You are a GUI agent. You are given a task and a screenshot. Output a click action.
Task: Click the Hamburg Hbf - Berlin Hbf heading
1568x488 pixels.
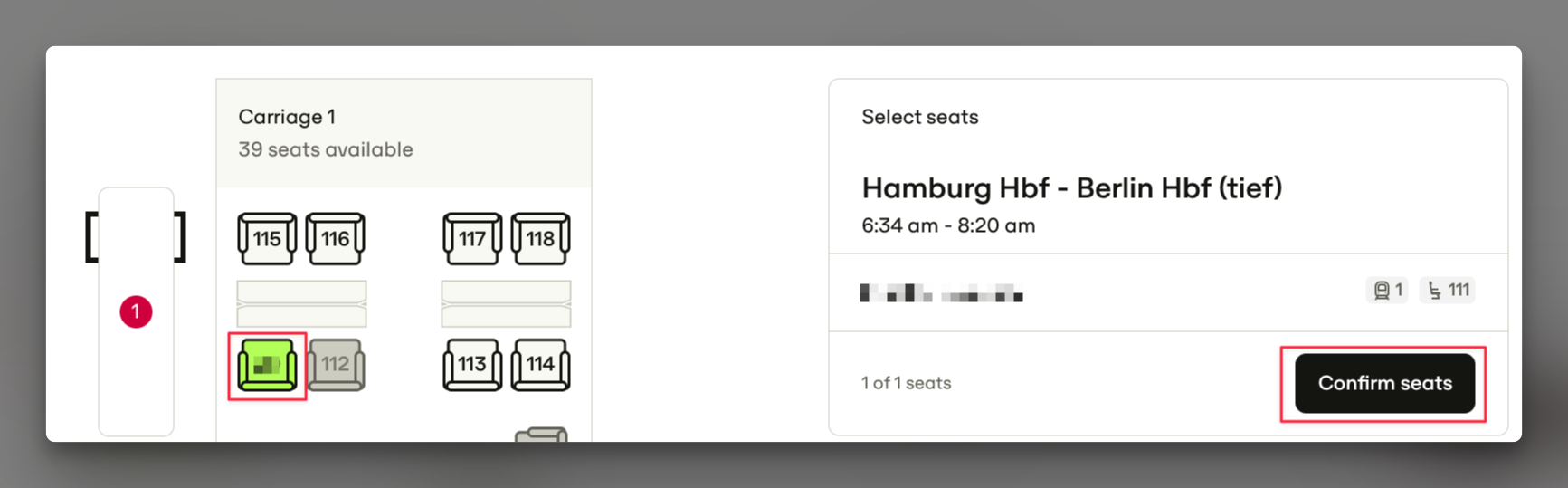(x=1071, y=188)
